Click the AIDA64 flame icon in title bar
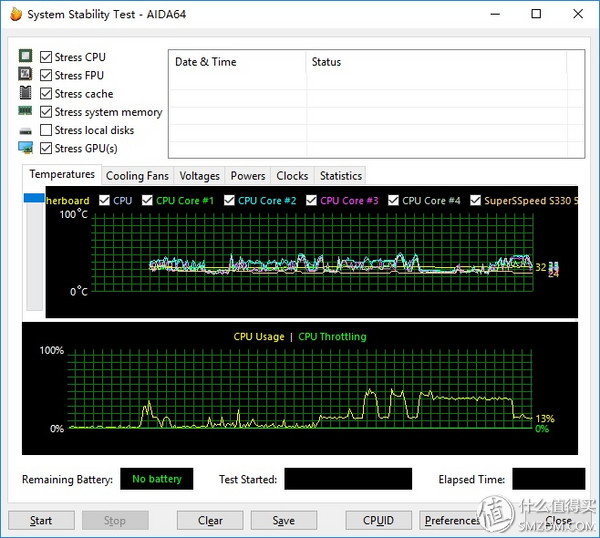 [15, 14]
